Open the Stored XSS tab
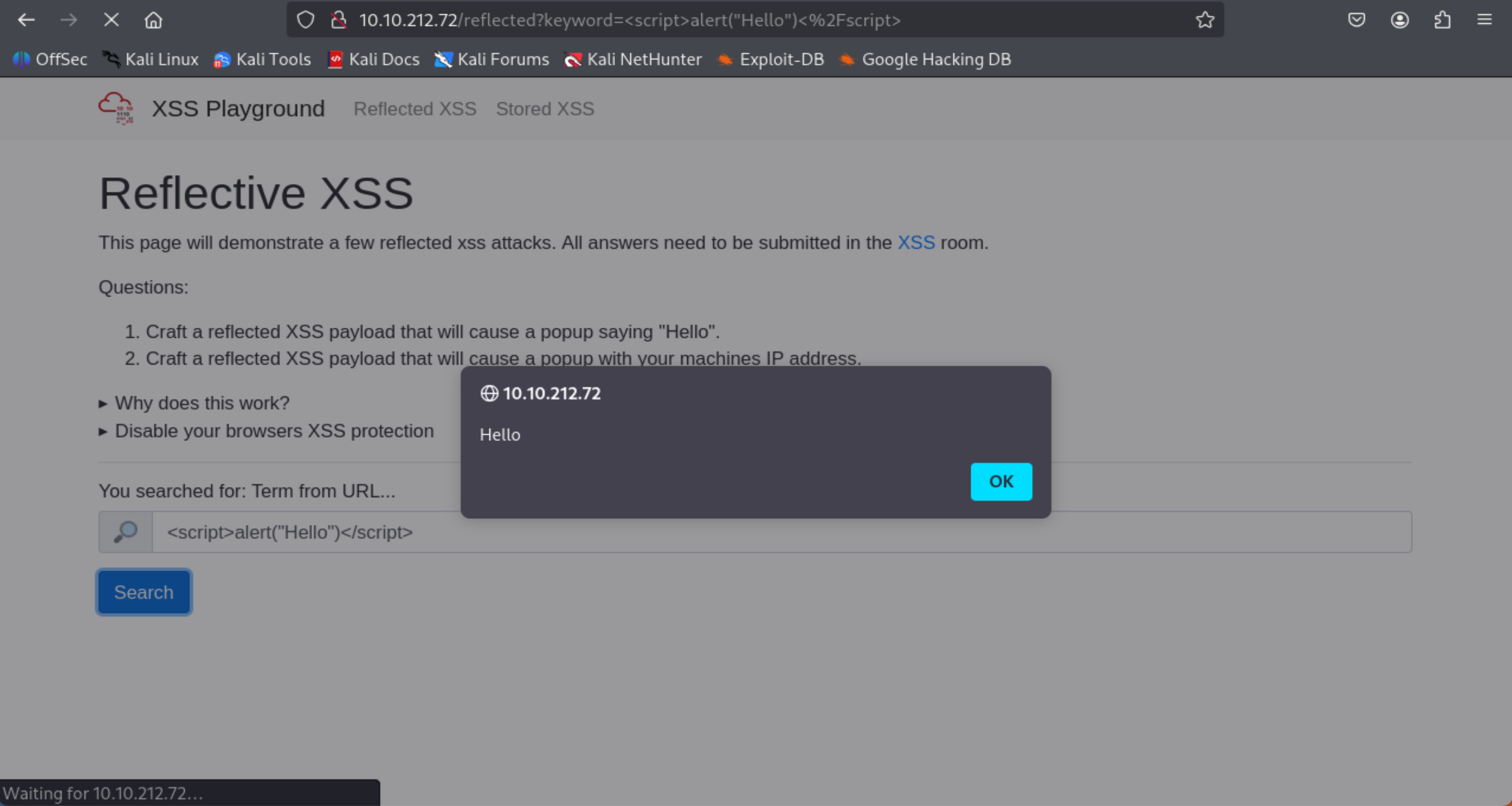The width and height of the screenshot is (1512, 806). click(545, 108)
